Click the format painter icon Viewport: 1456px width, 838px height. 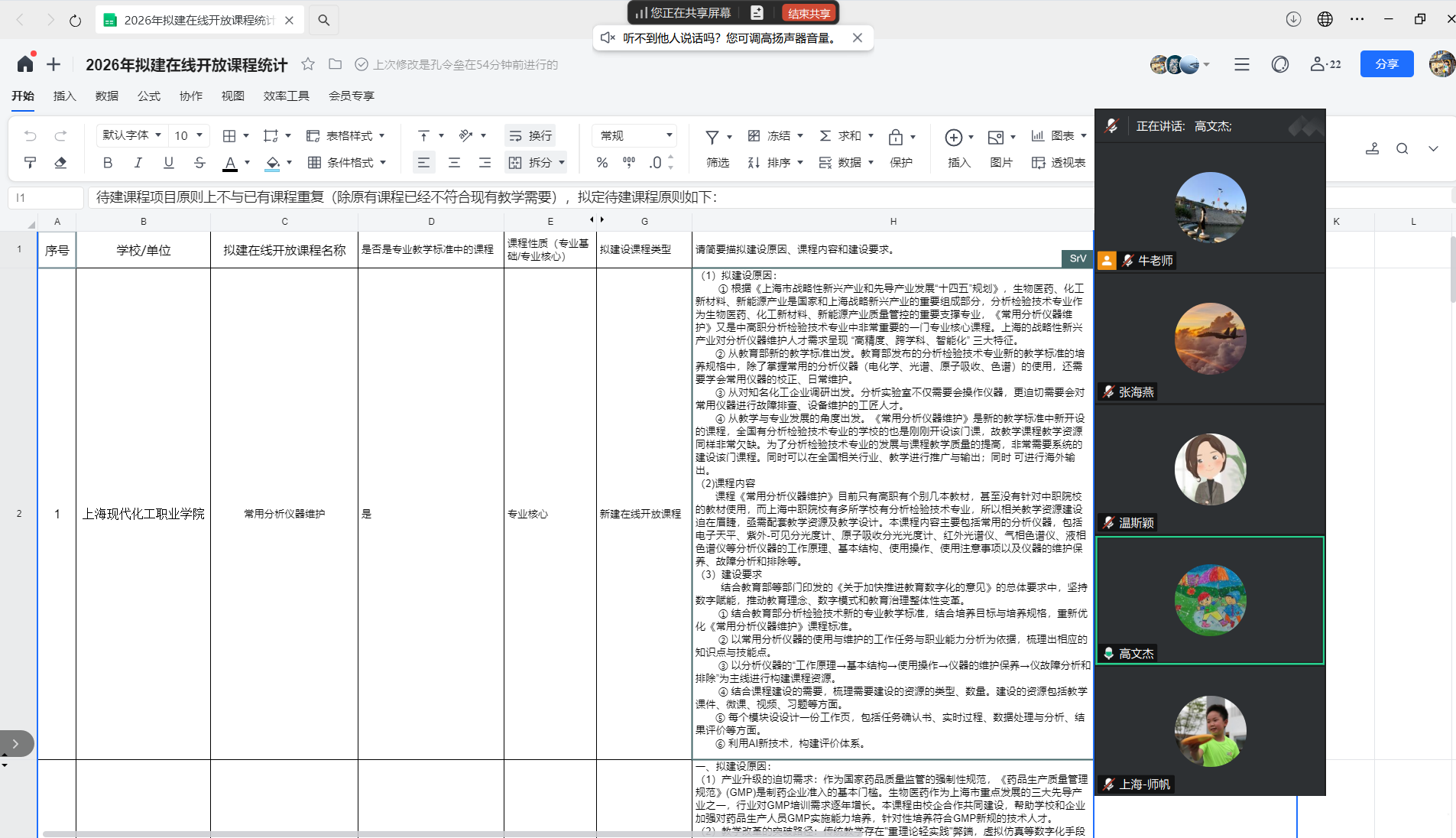pos(30,163)
